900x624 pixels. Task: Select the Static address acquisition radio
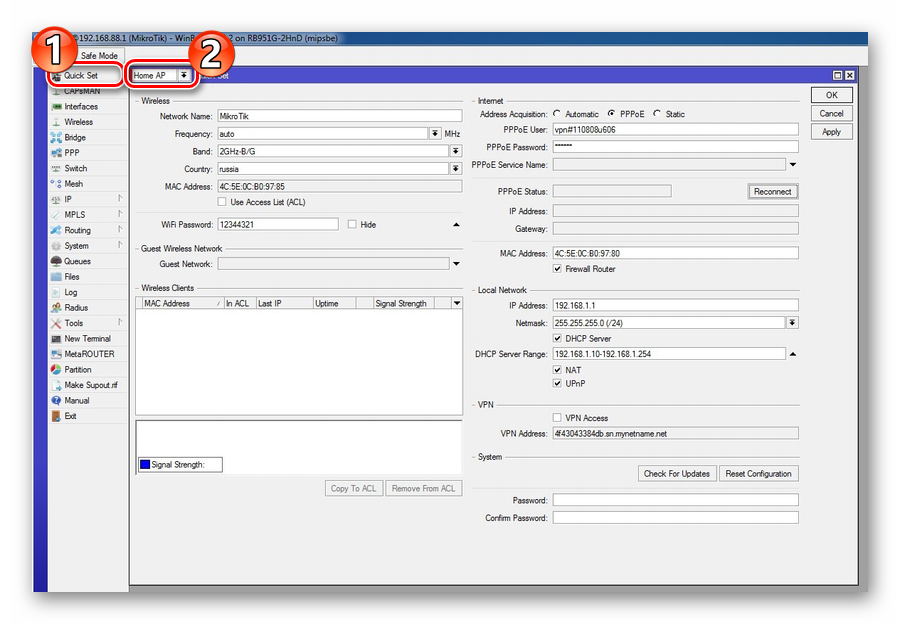point(657,114)
